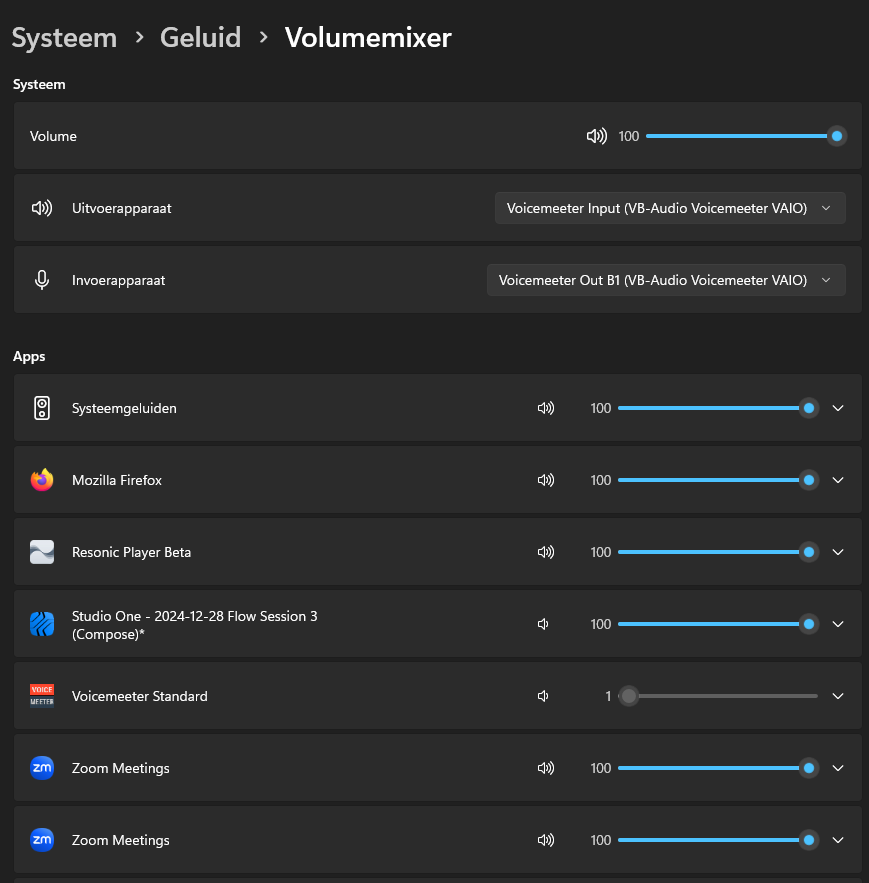The height and width of the screenshot is (883, 869).
Task: Click the Invoerapparaat microphone icon
Action: pyautogui.click(x=42, y=280)
